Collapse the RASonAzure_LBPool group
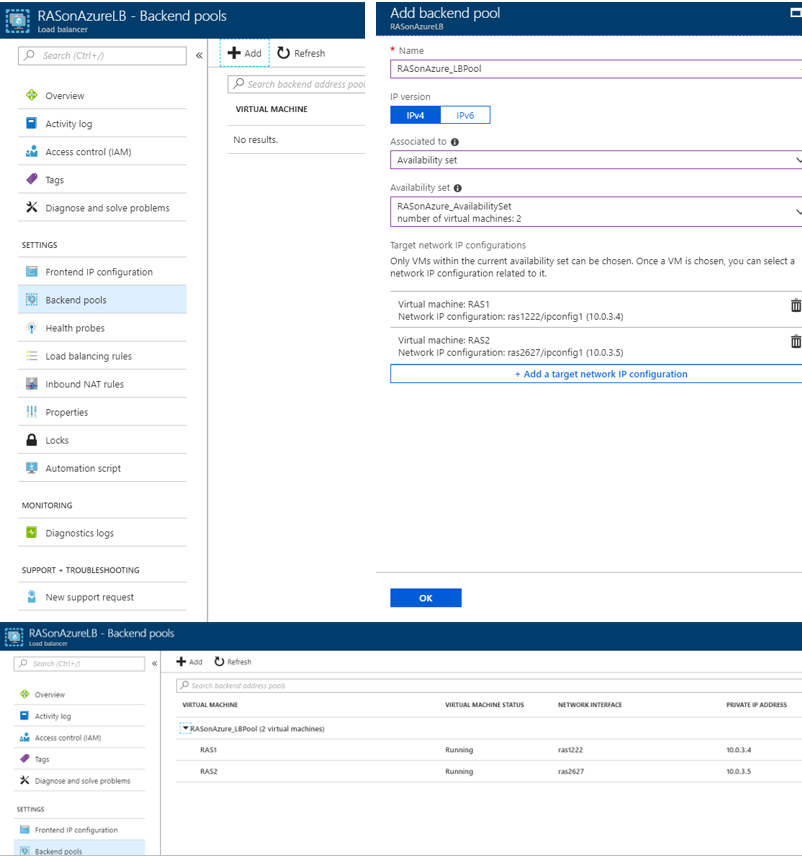The image size is (802, 856). point(186,729)
